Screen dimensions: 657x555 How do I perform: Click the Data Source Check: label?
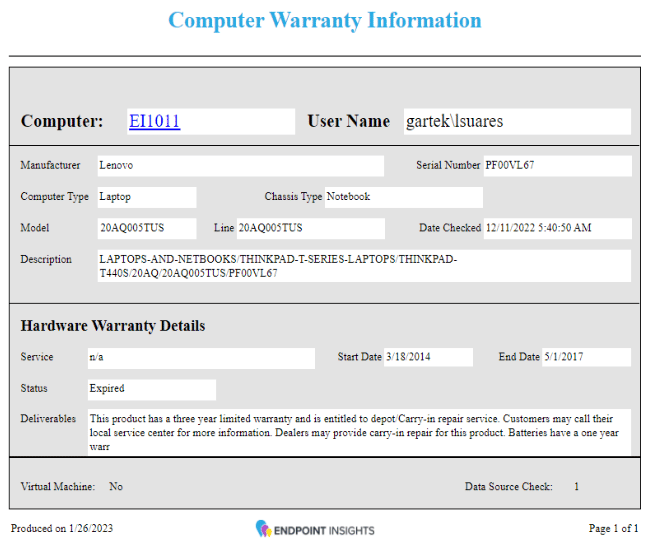[x=509, y=487]
